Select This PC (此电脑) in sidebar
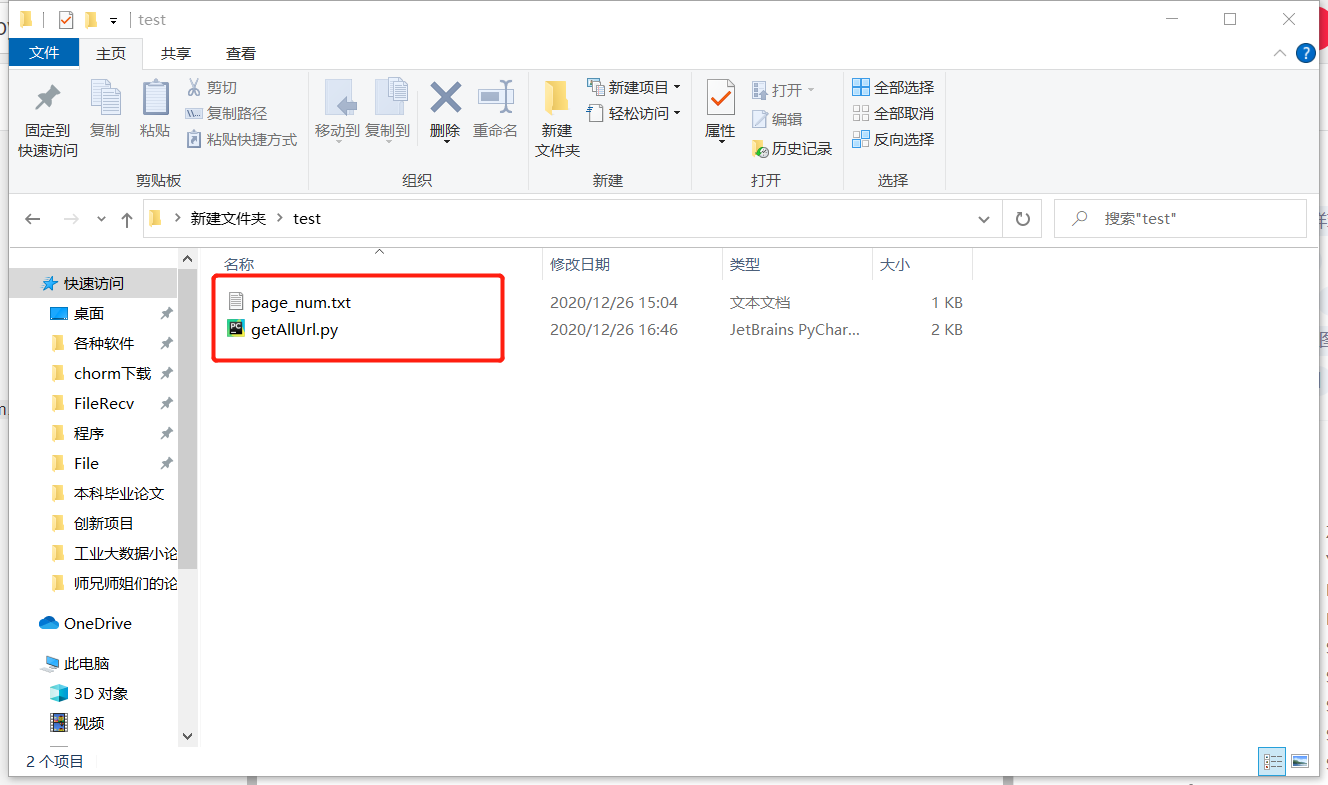The width and height of the screenshot is (1328, 785). point(87,664)
